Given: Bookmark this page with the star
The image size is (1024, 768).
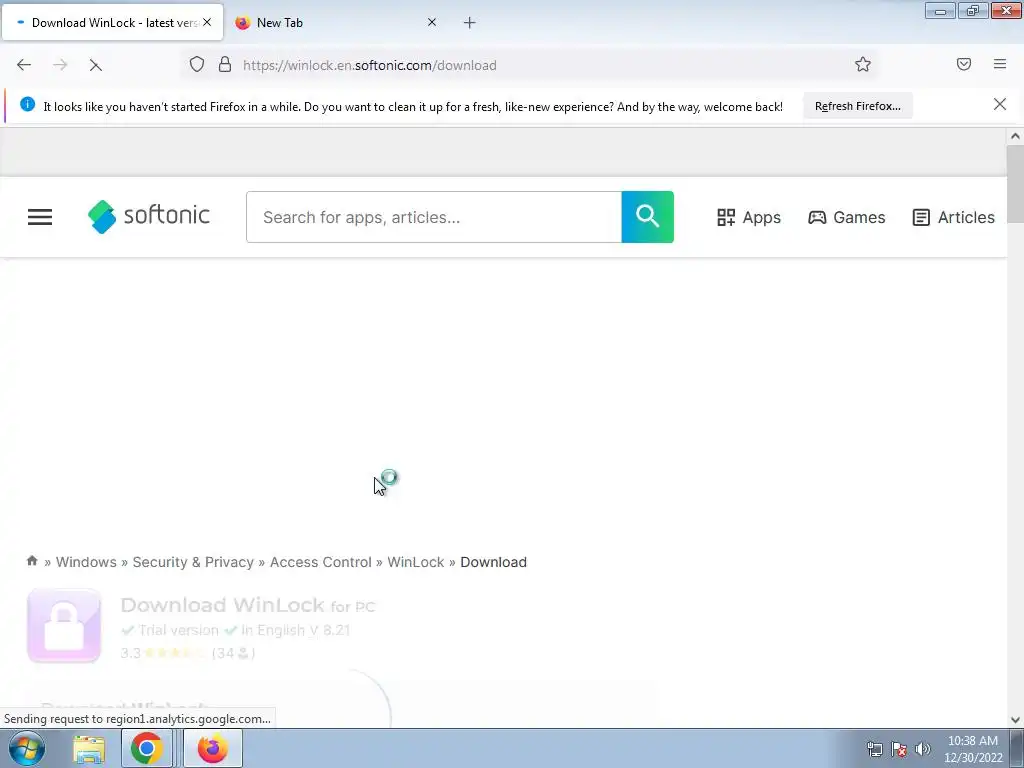Looking at the screenshot, I should click(x=863, y=64).
